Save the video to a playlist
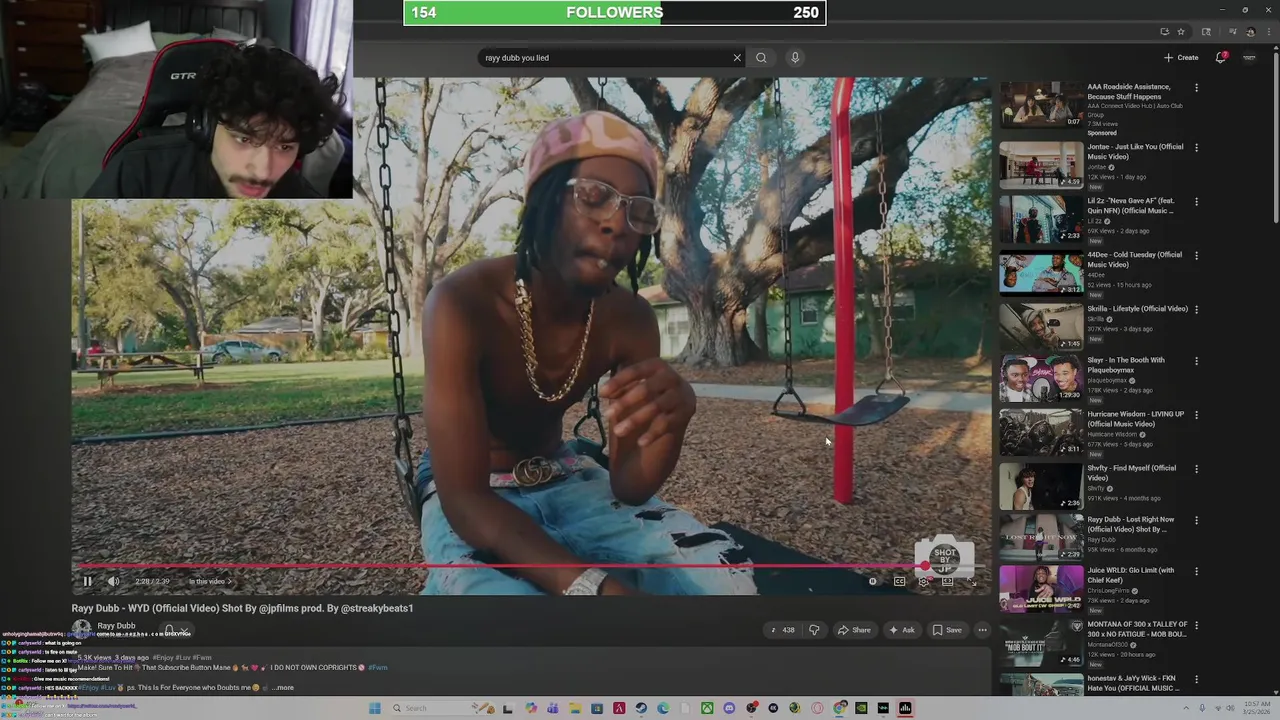Image resolution: width=1280 pixels, height=720 pixels. (x=947, y=630)
